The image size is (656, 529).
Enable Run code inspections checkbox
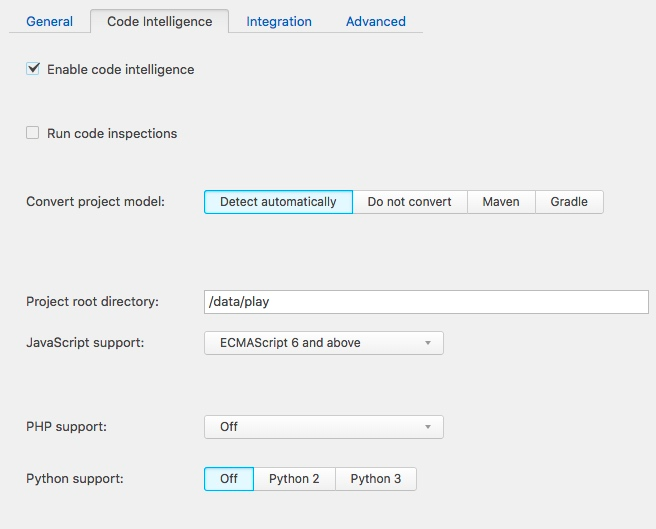33,133
